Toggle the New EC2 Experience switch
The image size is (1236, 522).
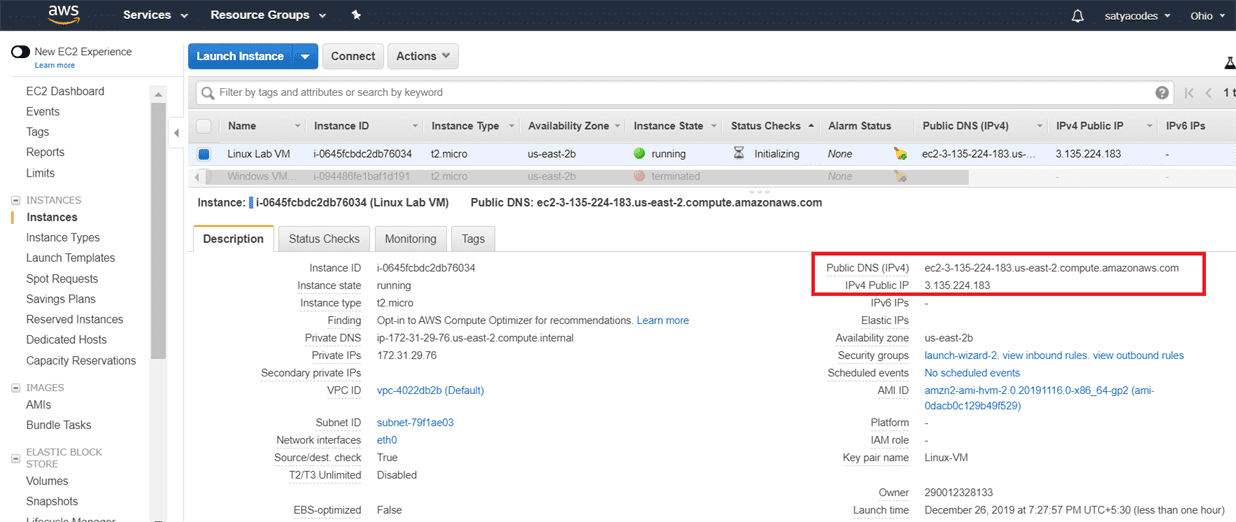click(x=20, y=52)
